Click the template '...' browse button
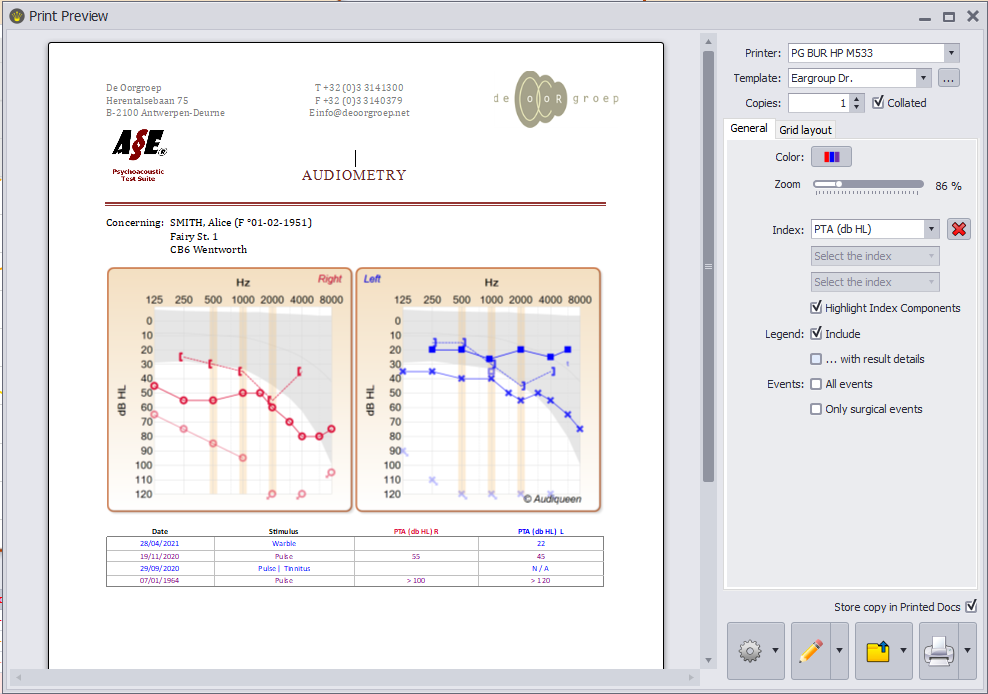Viewport: 988px width, 694px height. pos(948,78)
